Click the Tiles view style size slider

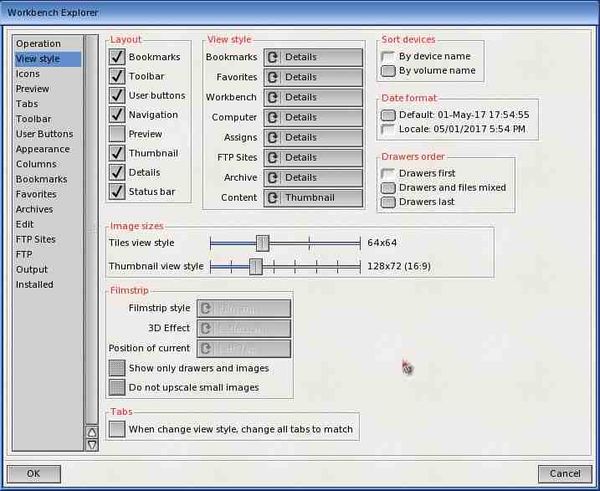click(x=262, y=243)
